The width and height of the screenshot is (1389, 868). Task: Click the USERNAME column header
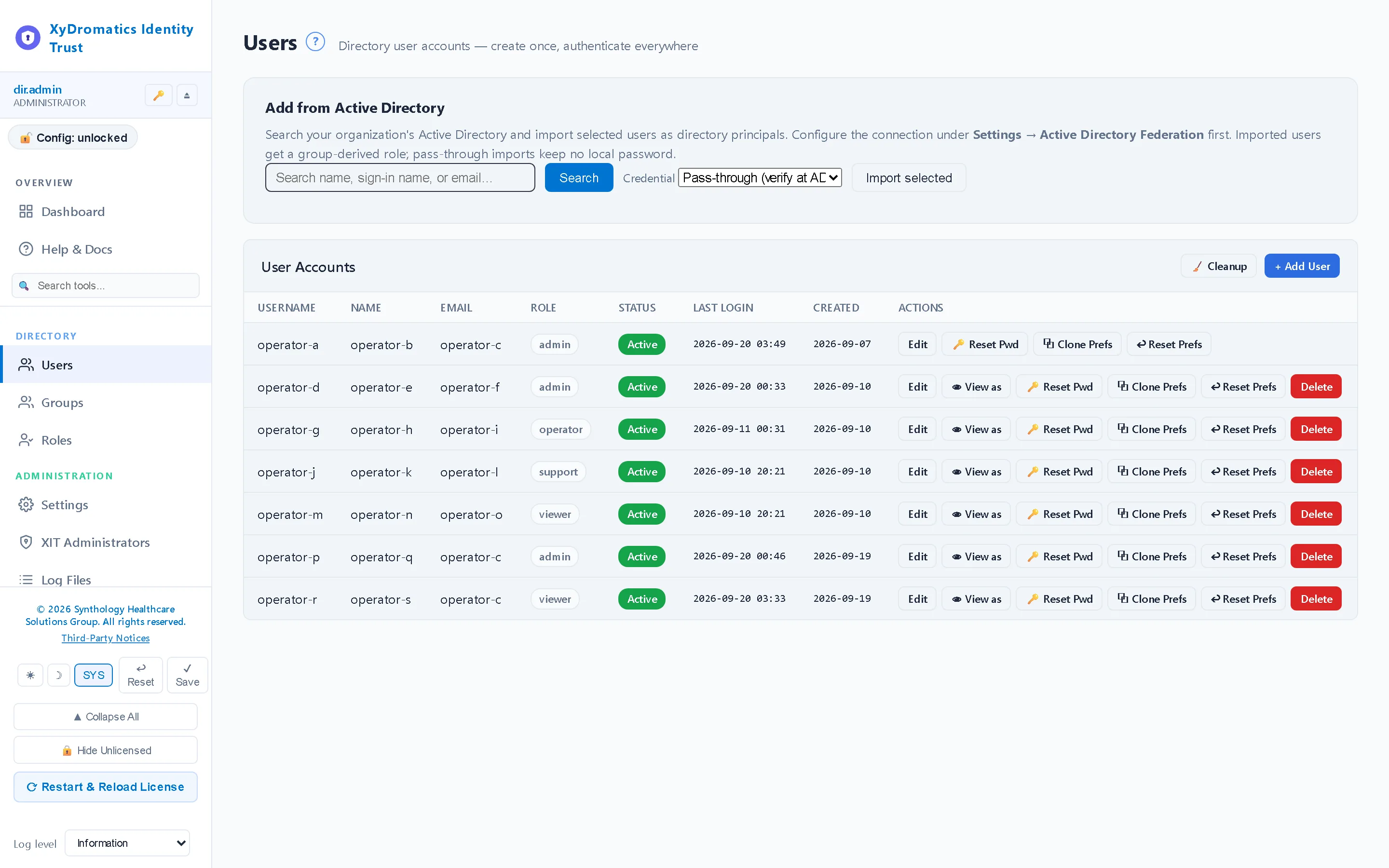click(x=286, y=308)
